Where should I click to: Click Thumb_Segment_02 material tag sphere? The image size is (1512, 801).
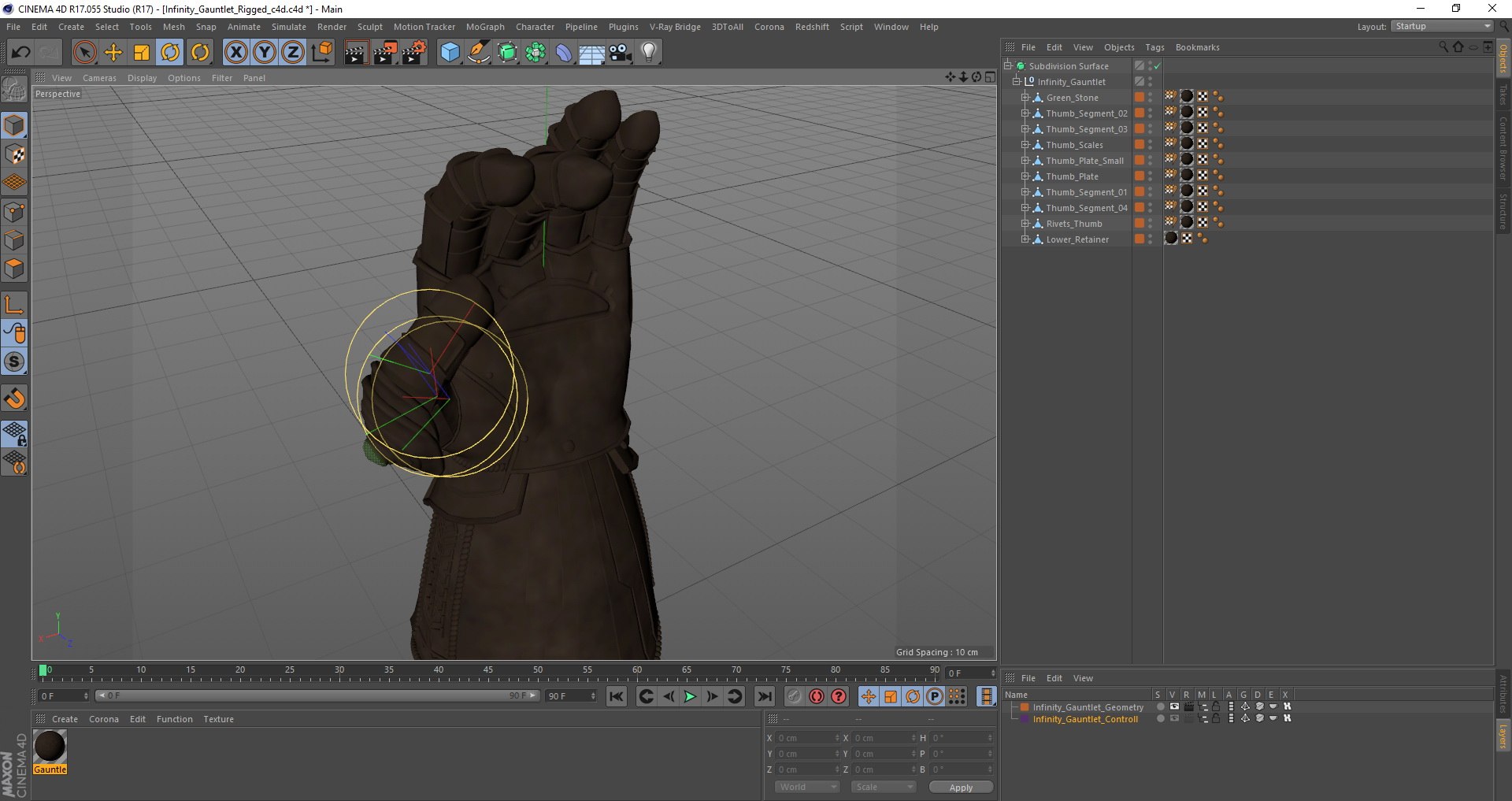pos(1187,113)
